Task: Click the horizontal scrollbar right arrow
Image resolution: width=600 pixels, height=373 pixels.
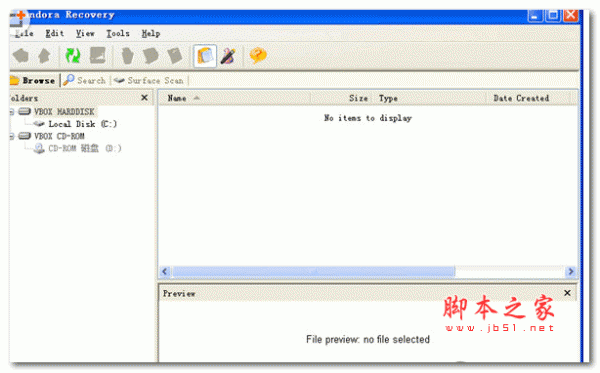Action: (571, 271)
